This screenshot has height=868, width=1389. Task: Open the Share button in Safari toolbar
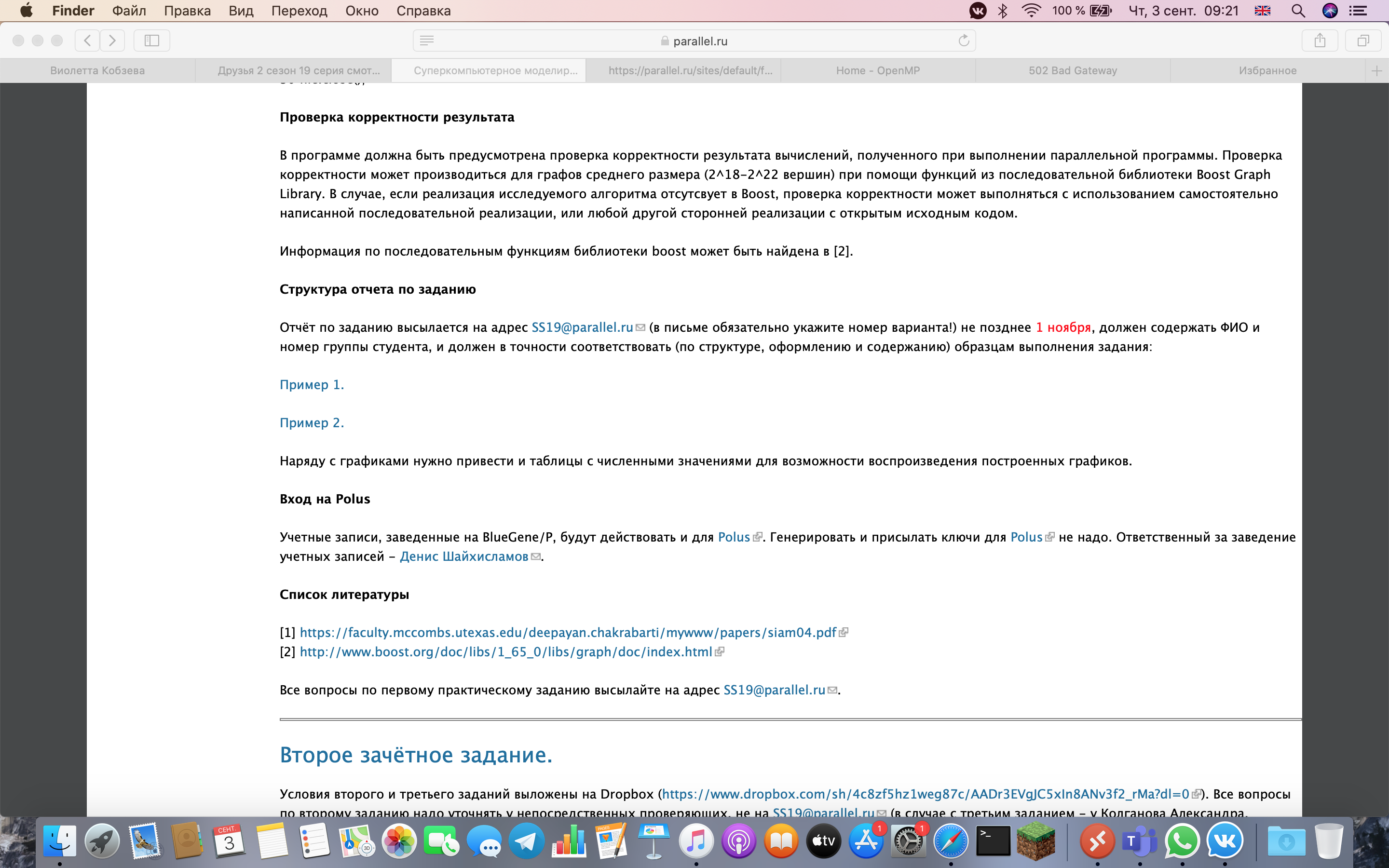(1320, 40)
